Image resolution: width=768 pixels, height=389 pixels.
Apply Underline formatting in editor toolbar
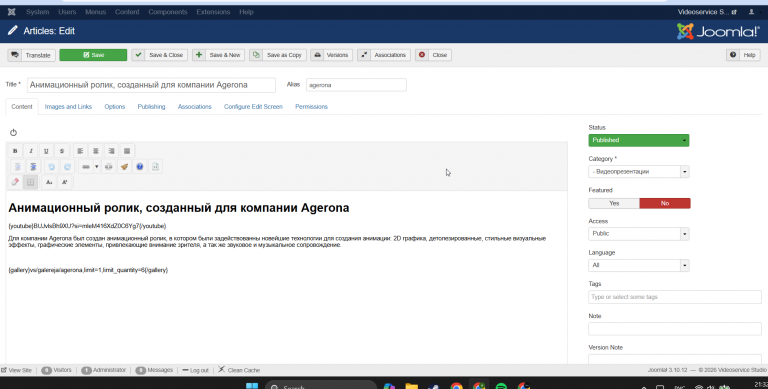(46, 151)
